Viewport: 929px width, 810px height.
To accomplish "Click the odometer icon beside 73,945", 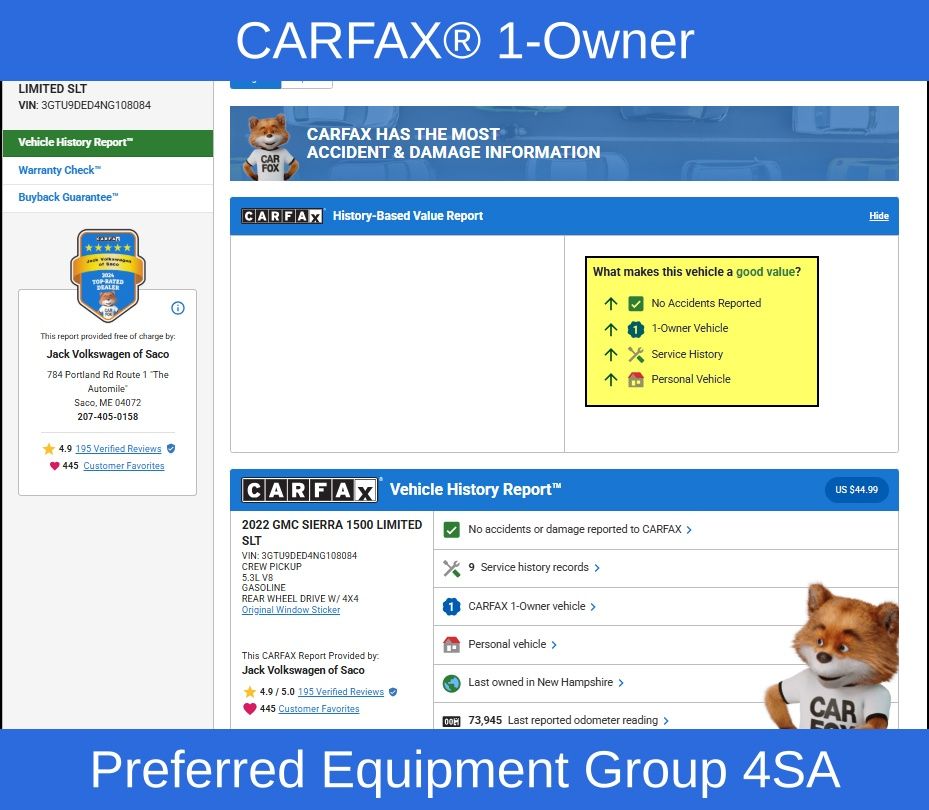I will pyautogui.click(x=451, y=721).
